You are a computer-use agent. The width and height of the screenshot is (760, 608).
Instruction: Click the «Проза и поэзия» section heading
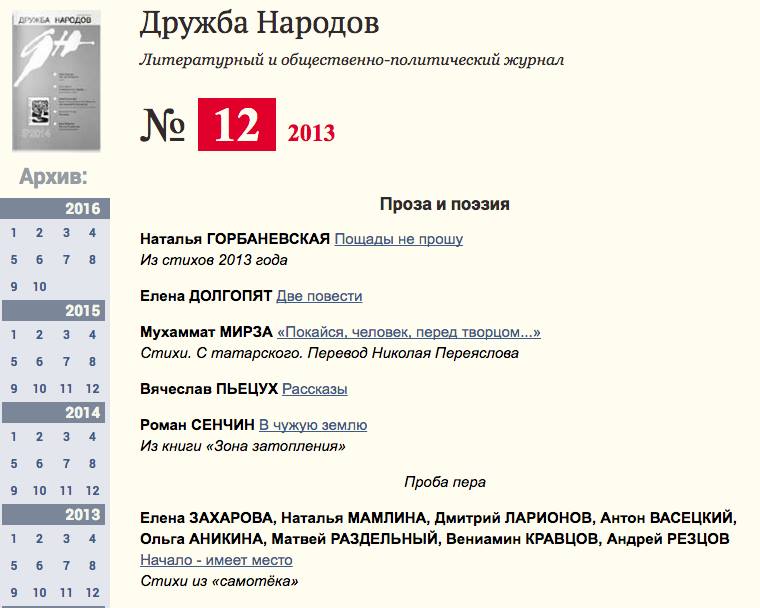coord(444,204)
